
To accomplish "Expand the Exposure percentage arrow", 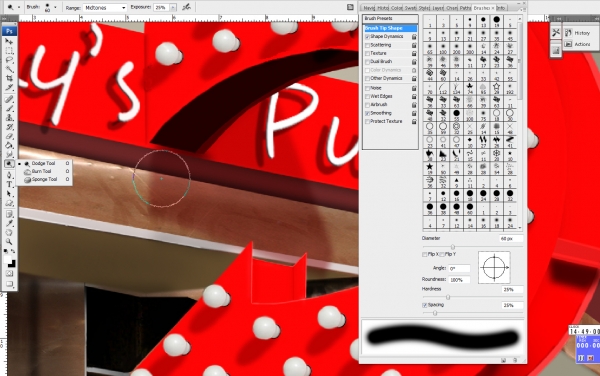I will click(173, 7).
